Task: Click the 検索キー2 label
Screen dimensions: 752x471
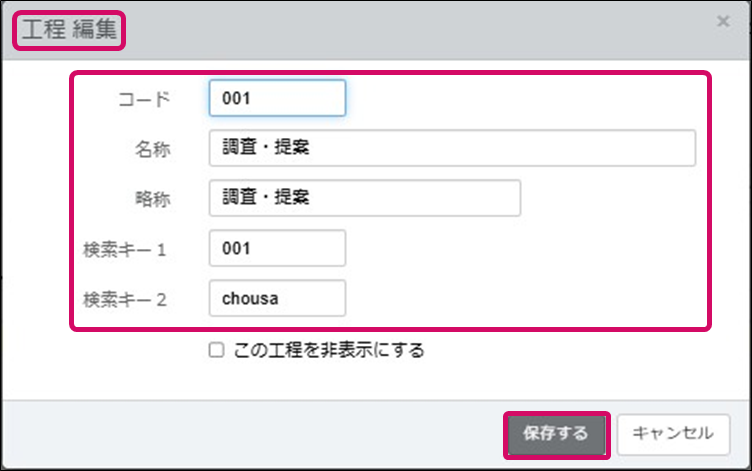Action: point(126,299)
